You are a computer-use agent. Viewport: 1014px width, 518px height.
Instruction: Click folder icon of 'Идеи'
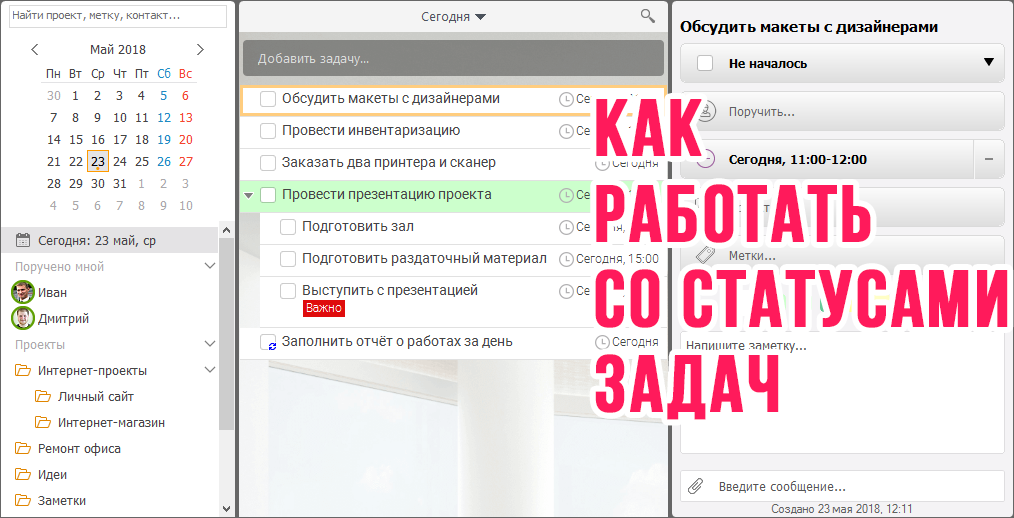click(23, 474)
